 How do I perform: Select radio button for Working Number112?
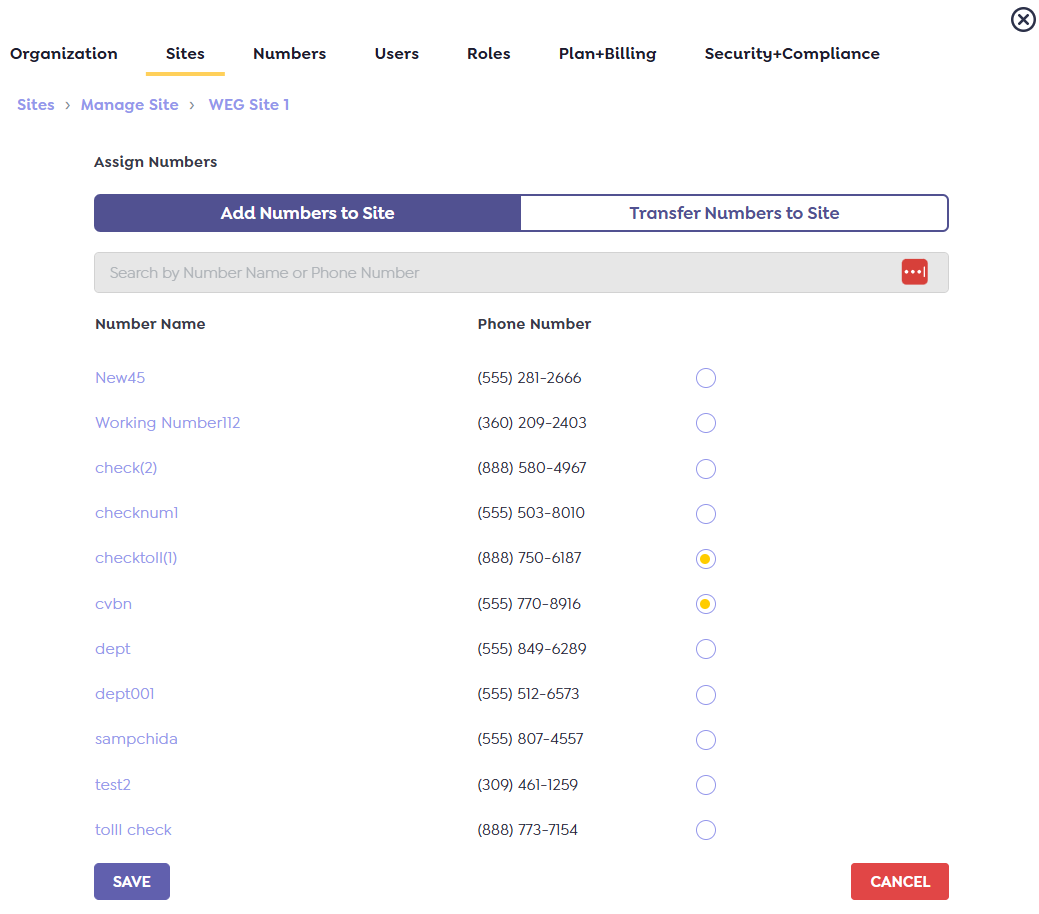[x=706, y=423]
